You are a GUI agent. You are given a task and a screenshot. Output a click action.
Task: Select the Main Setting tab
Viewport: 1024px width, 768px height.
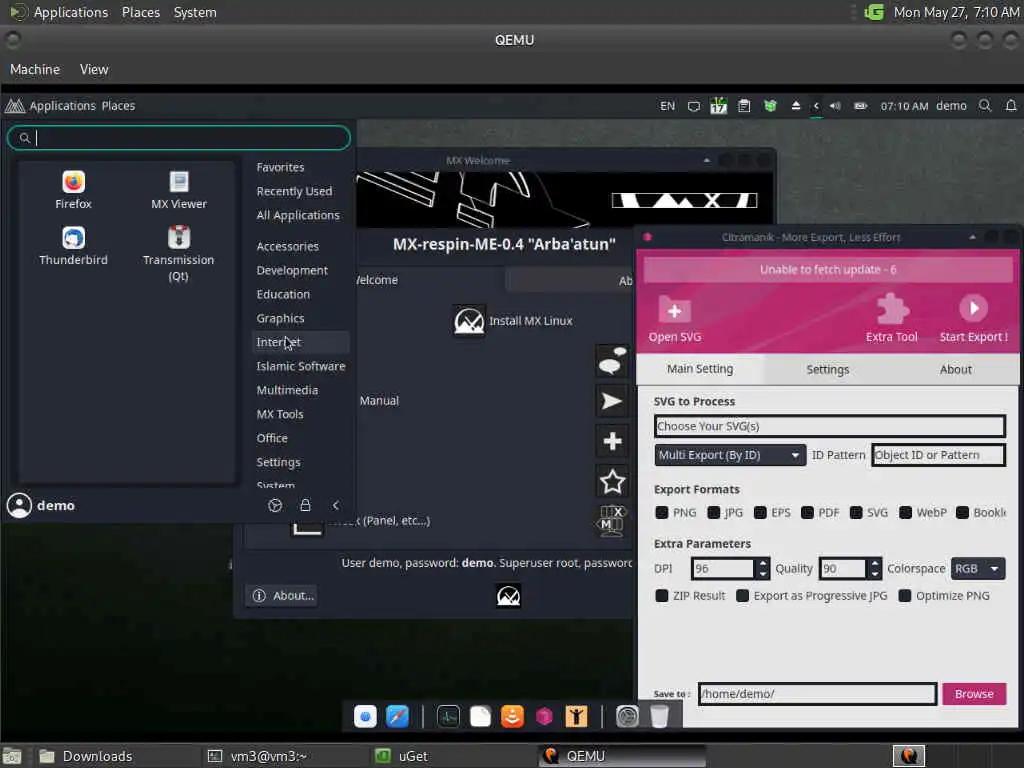coord(699,369)
